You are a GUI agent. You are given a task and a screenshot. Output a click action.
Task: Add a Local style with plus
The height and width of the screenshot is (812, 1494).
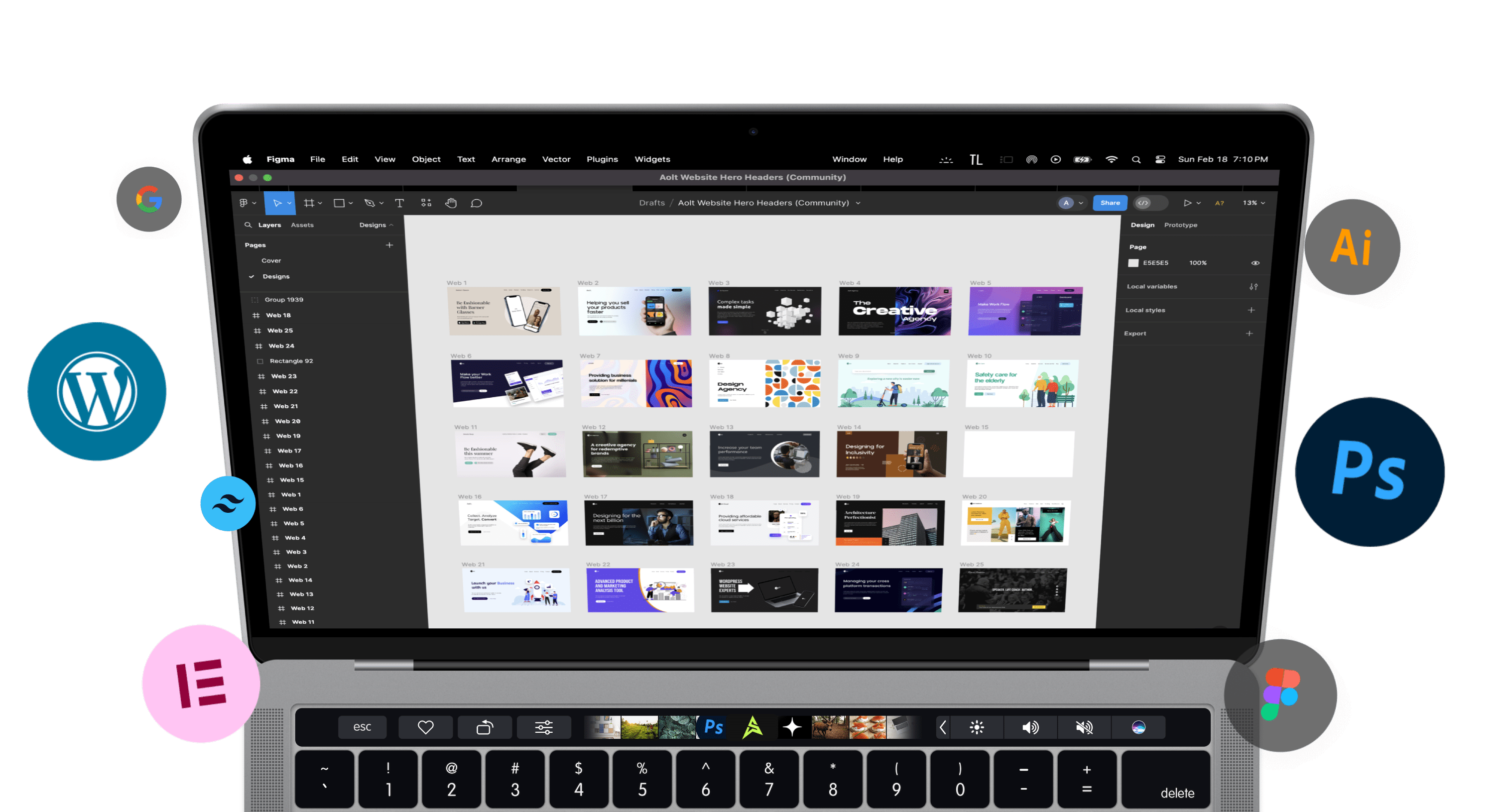coord(1251,310)
